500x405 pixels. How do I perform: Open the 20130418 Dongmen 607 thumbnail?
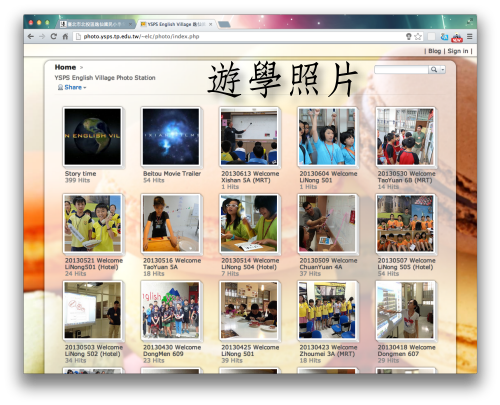pos(405,310)
